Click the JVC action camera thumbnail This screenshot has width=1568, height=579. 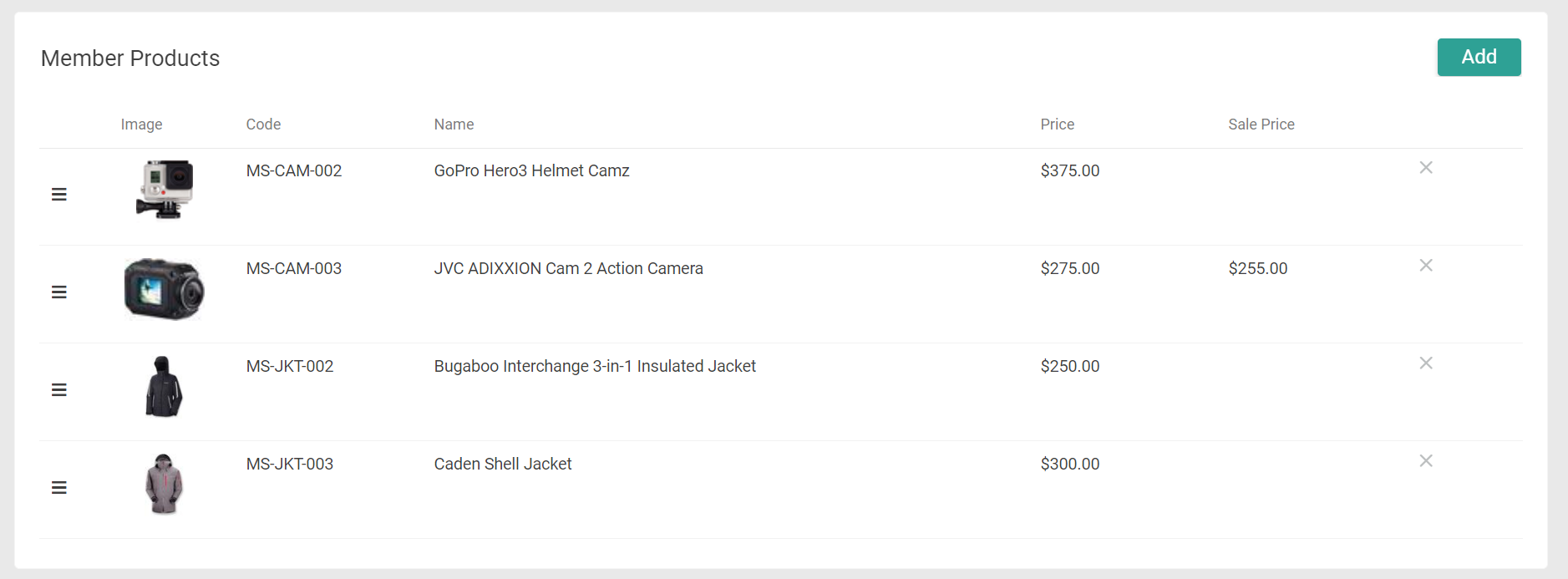pyautogui.click(x=165, y=289)
